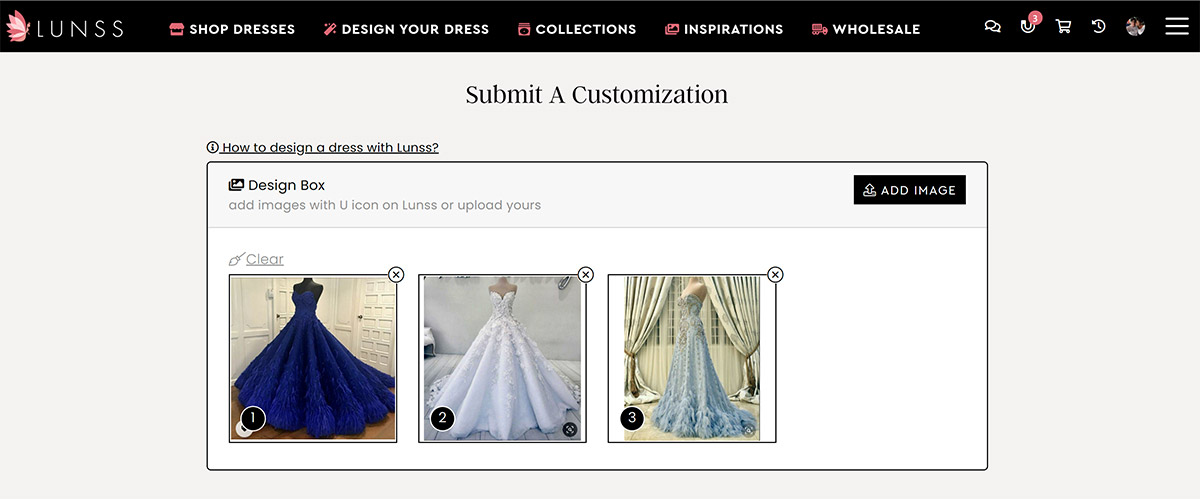Open recently viewed history icon

pyautogui.click(x=1098, y=27)
